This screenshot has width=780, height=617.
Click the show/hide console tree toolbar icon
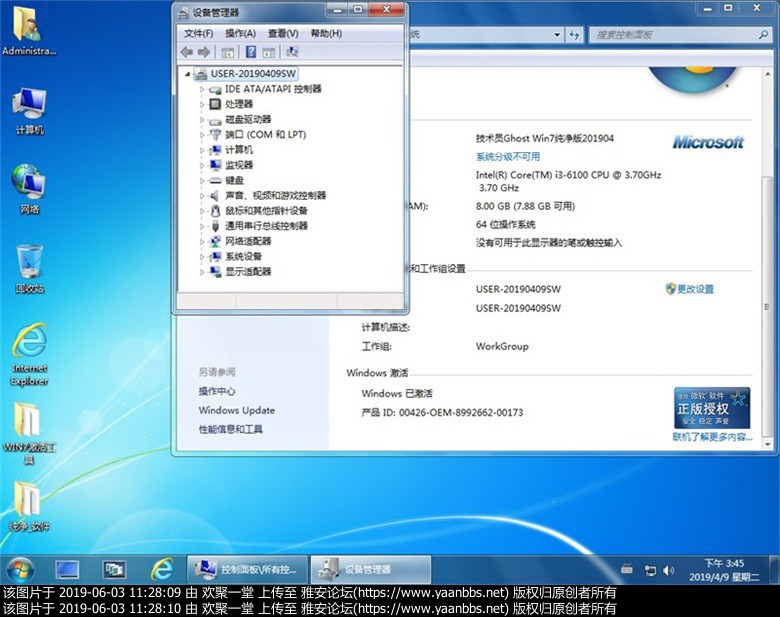pos(227,52)
